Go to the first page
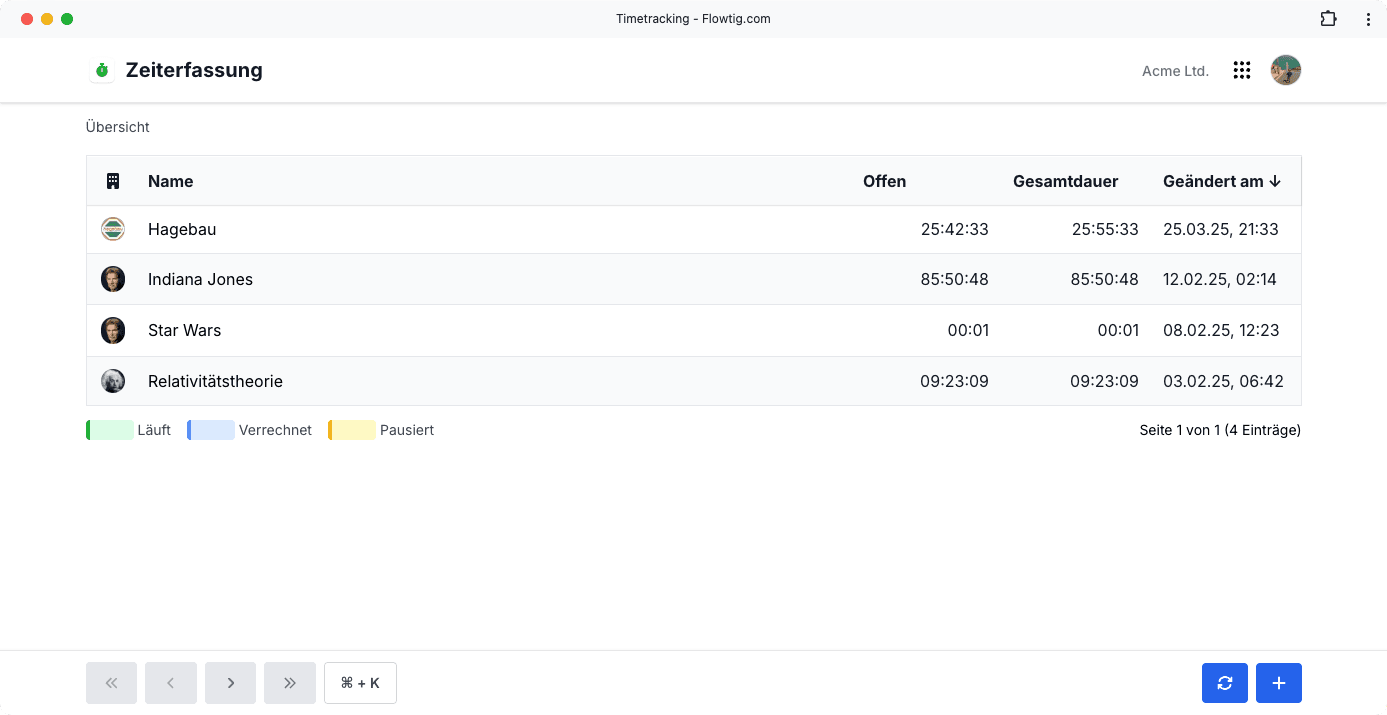The height and width of the screenshot is (715, 1387). pyautogui.click(x=111, y=683)
